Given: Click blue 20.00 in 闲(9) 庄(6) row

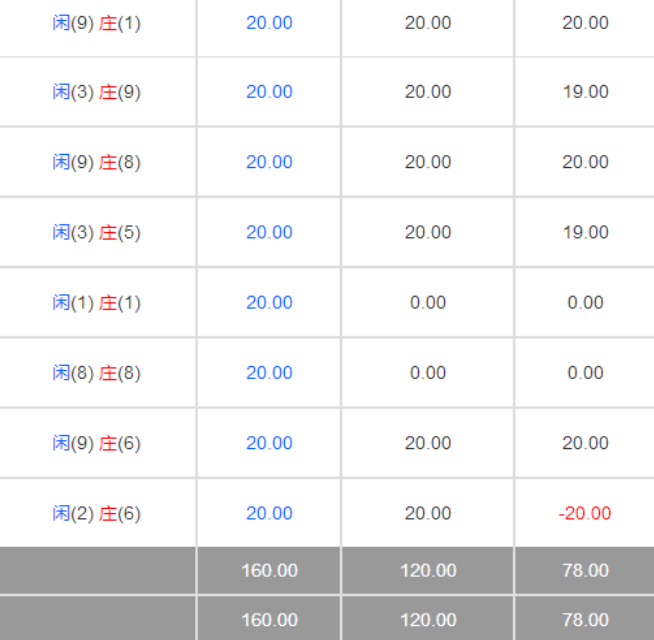Looking at the screenshot, I should (269, 443).
